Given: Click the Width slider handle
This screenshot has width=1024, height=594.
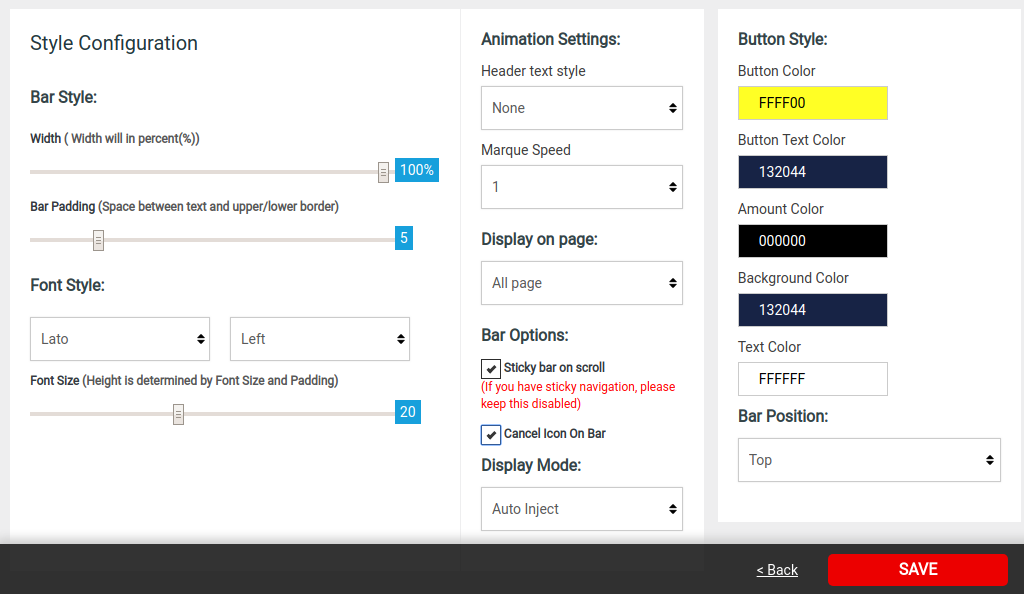Looking at the screenshot, I should coord(383,172).
